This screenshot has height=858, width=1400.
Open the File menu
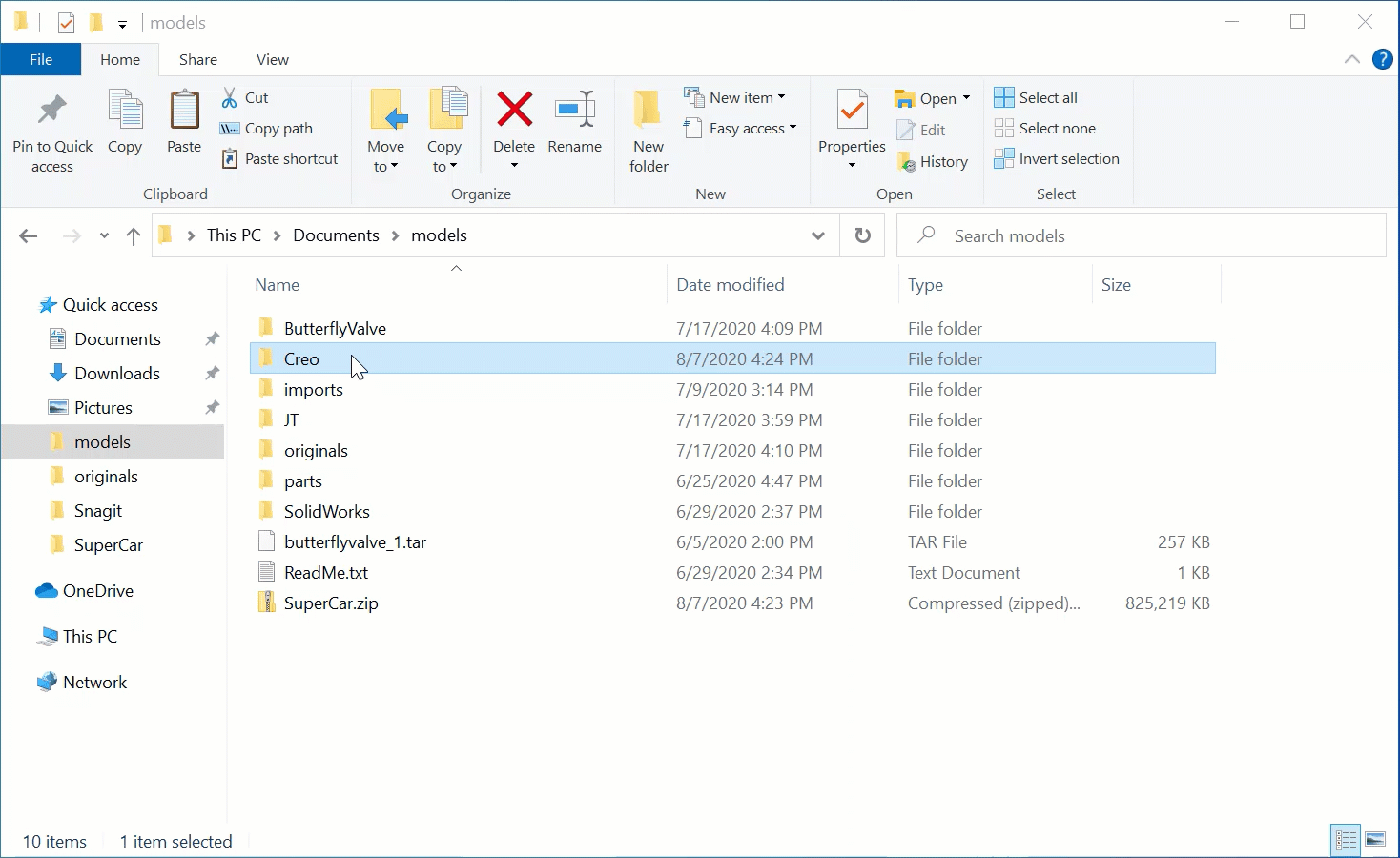[41, 59]
